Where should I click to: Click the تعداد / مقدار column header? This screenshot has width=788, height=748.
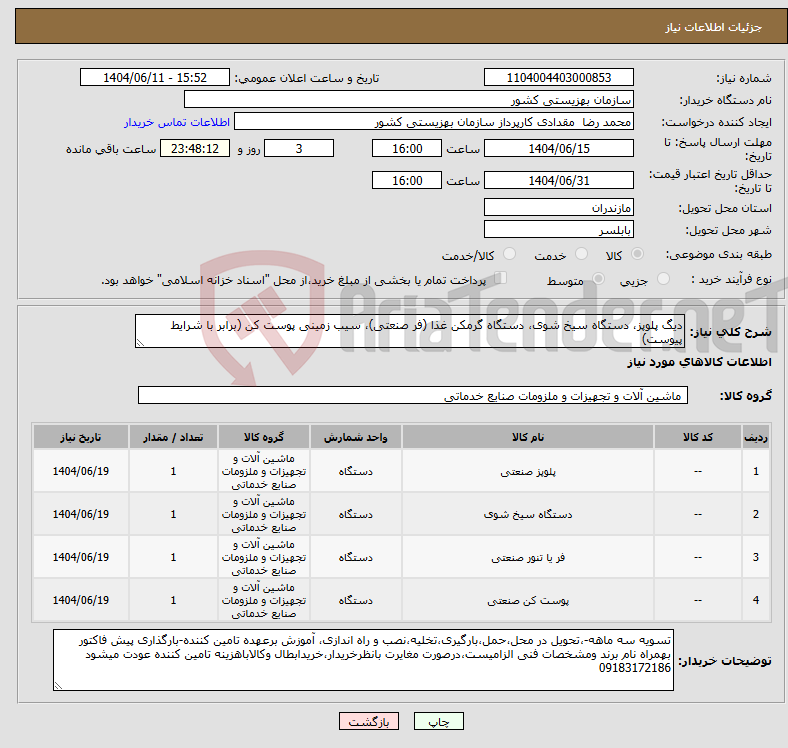point(173,437)
